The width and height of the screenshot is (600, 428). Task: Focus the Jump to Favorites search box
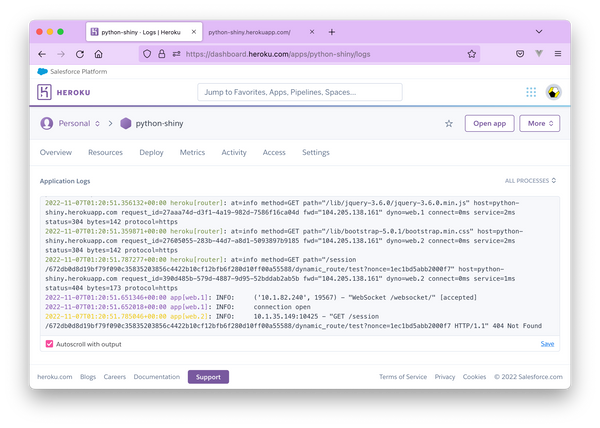(300, 92)
